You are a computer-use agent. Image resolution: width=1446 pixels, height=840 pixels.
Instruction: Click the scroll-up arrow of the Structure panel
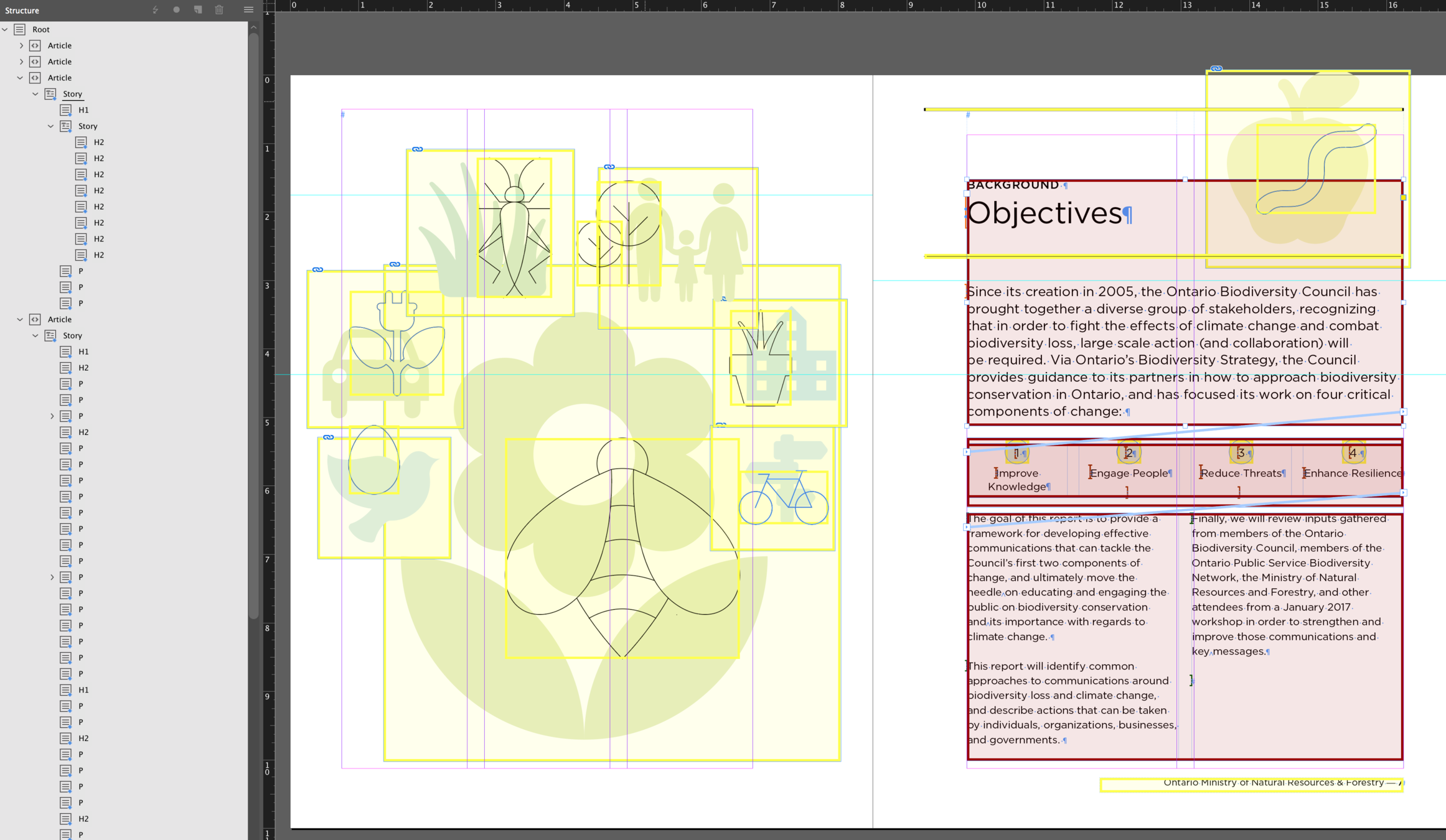pyautogui.click(x=253, y=27)
